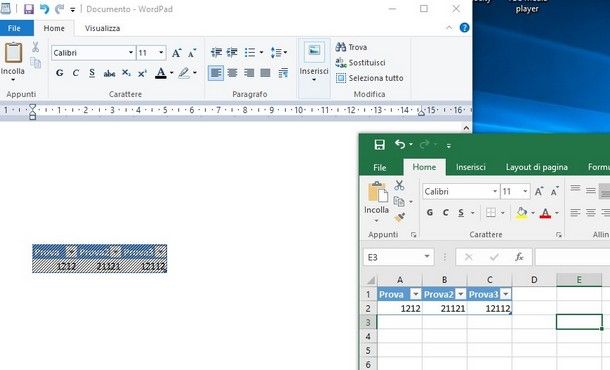The image size is (610, 370).
Task: Open Excel Appunti dialog launcher
Action: (x=413, y=235)
